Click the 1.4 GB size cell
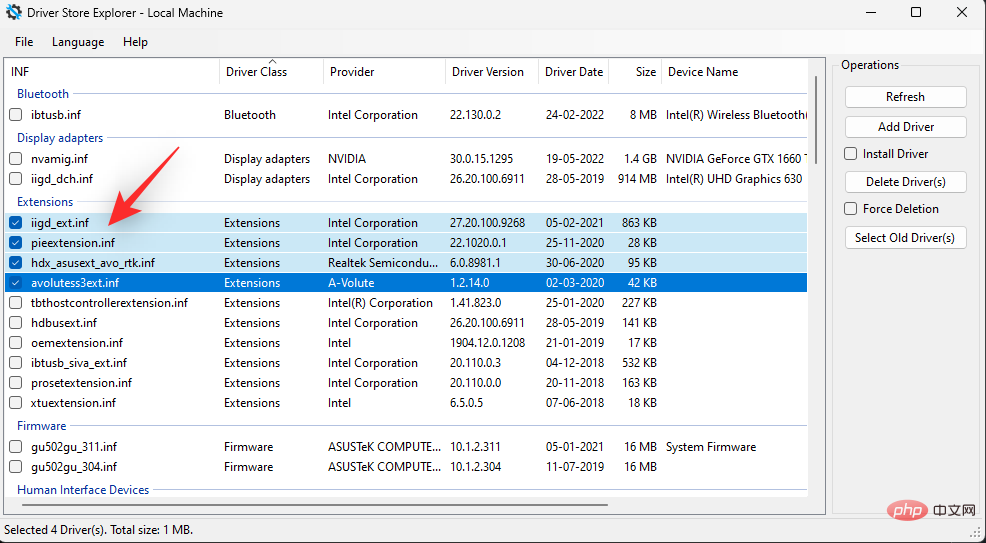Viewport: 986px width, 543px height. pyautogui.click(x=638, y=159)
